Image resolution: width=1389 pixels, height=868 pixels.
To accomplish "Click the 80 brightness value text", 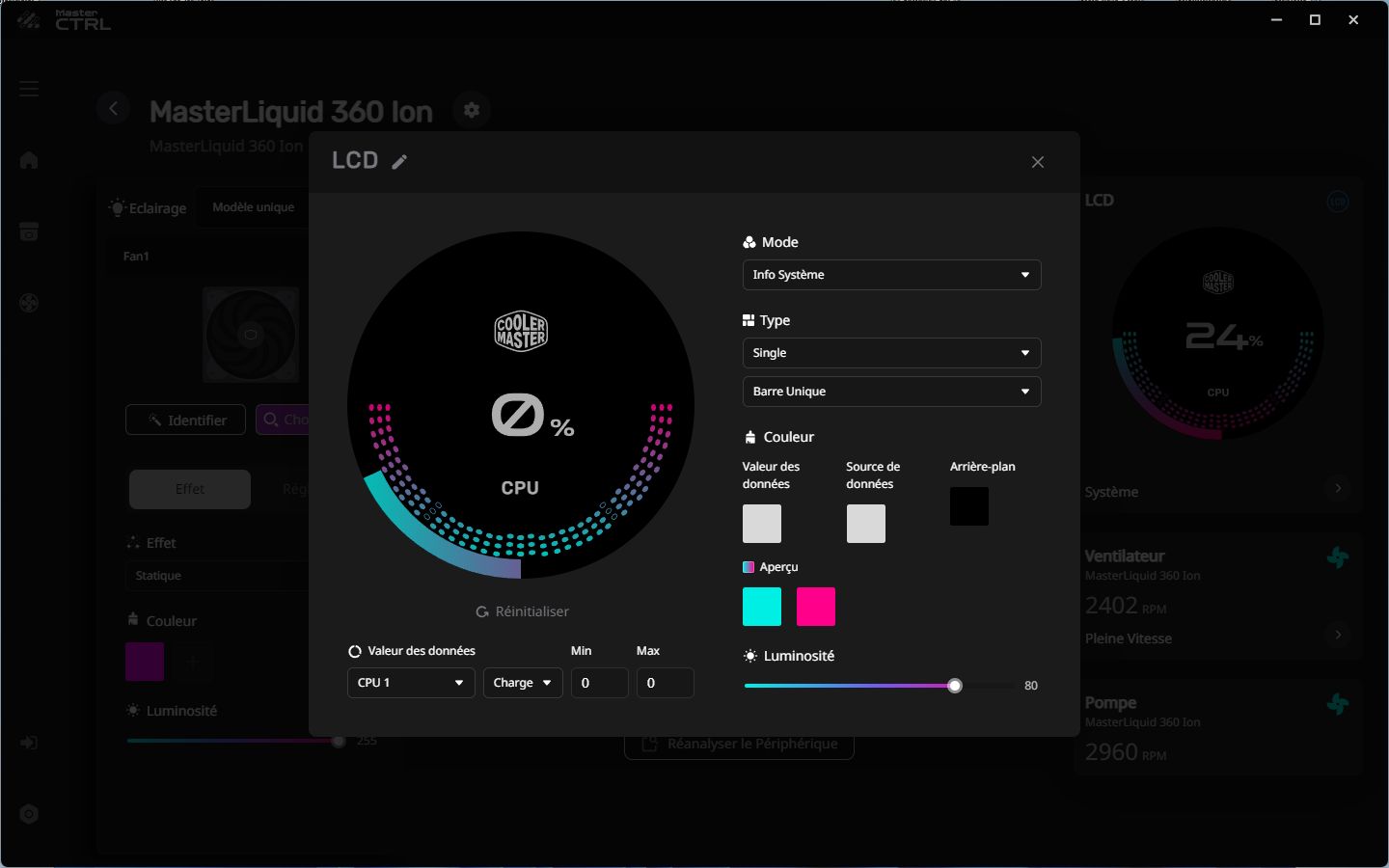I will pyautogui.click(x=1031, y=686).
